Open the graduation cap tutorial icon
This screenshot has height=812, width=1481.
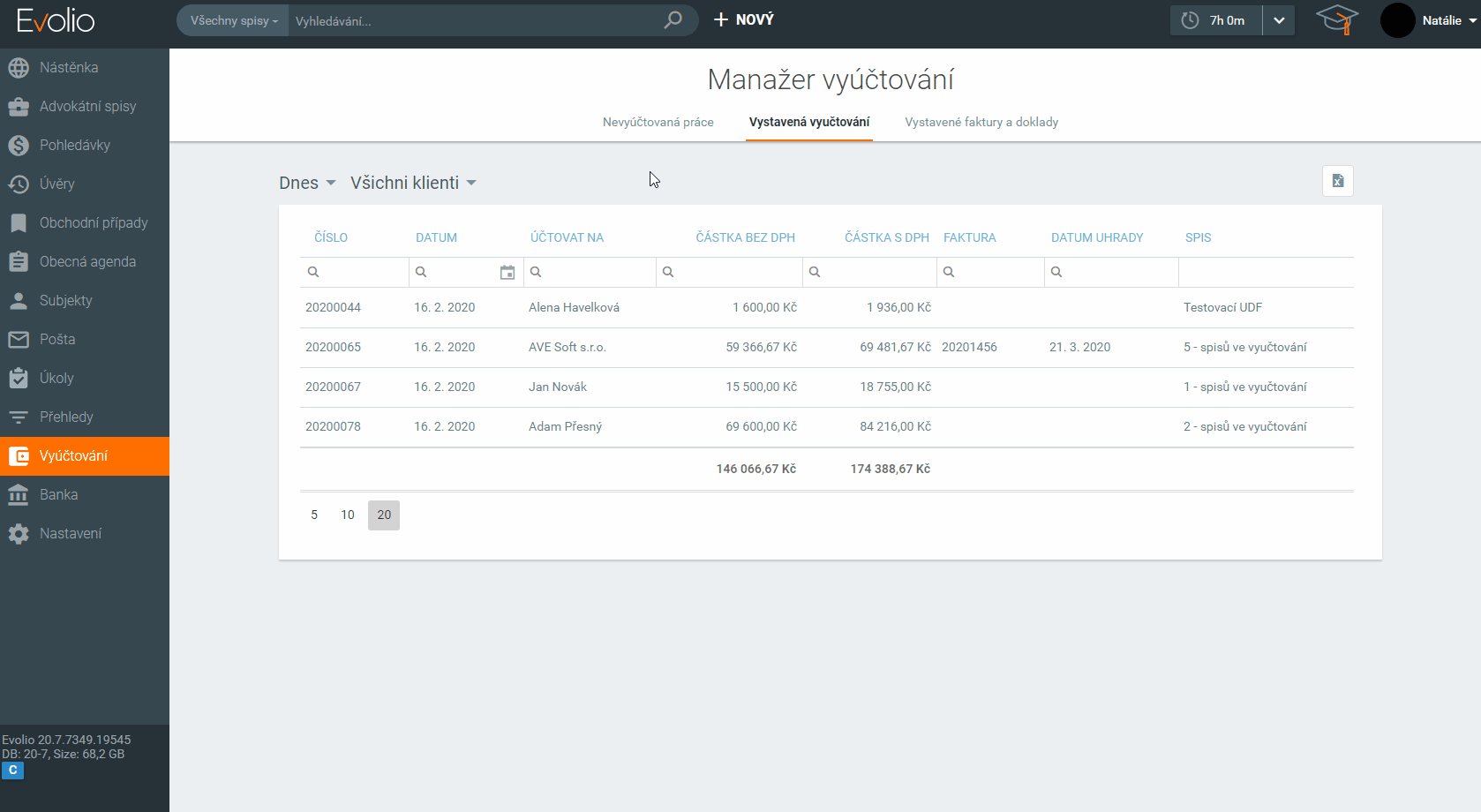1336,19
